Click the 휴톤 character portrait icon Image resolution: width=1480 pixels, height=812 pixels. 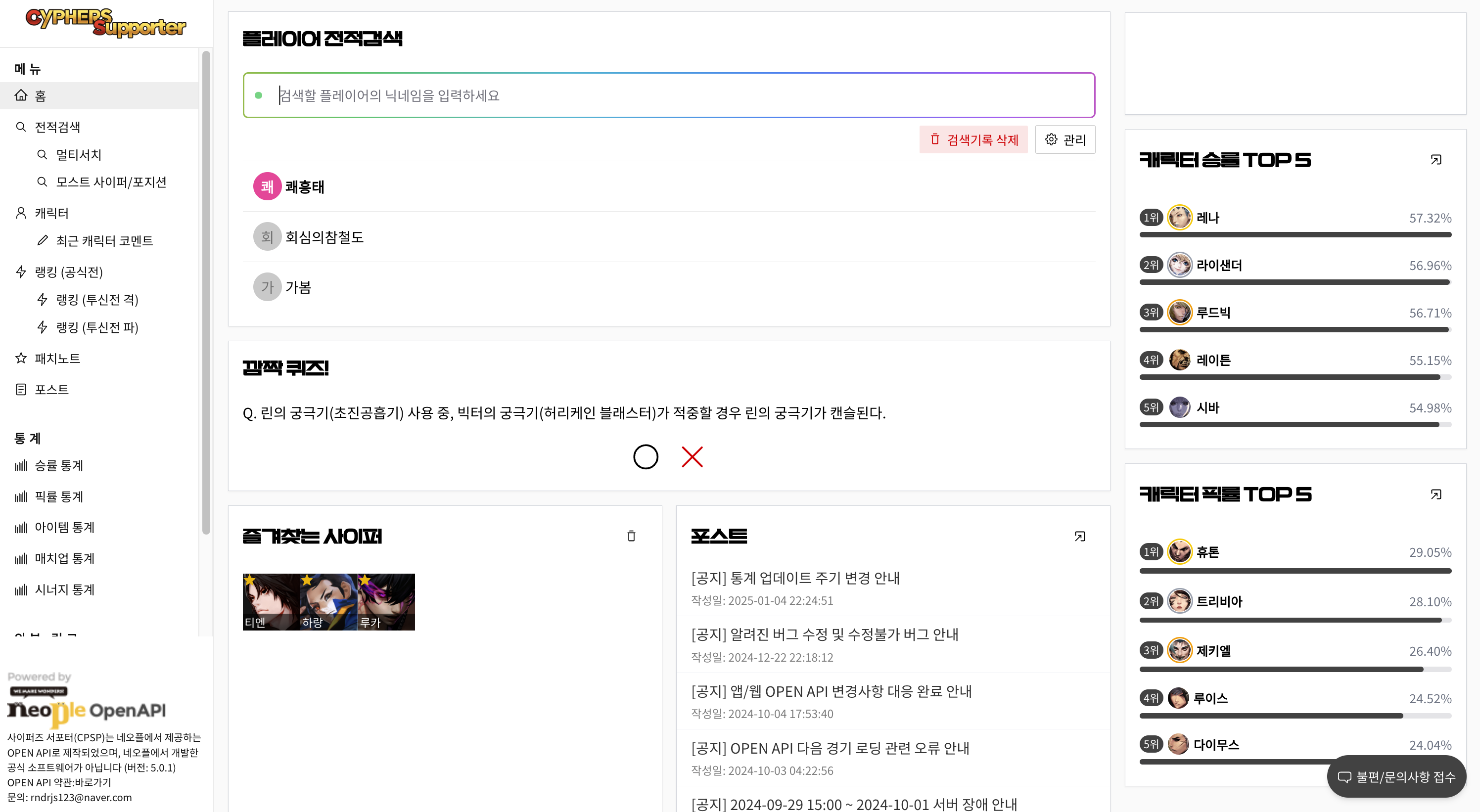1179,552
